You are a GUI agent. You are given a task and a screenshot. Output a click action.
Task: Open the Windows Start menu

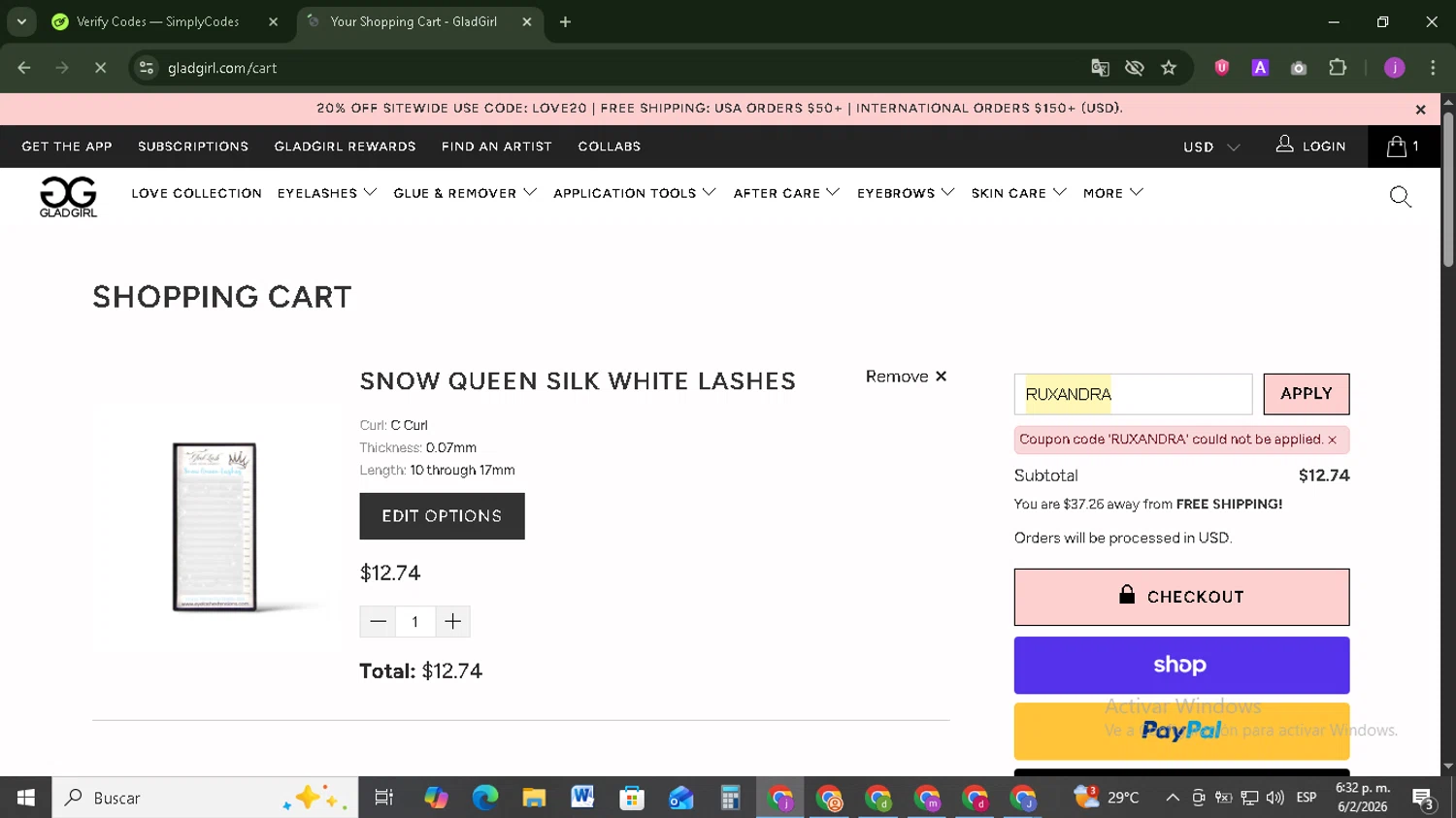pos(26,798)
